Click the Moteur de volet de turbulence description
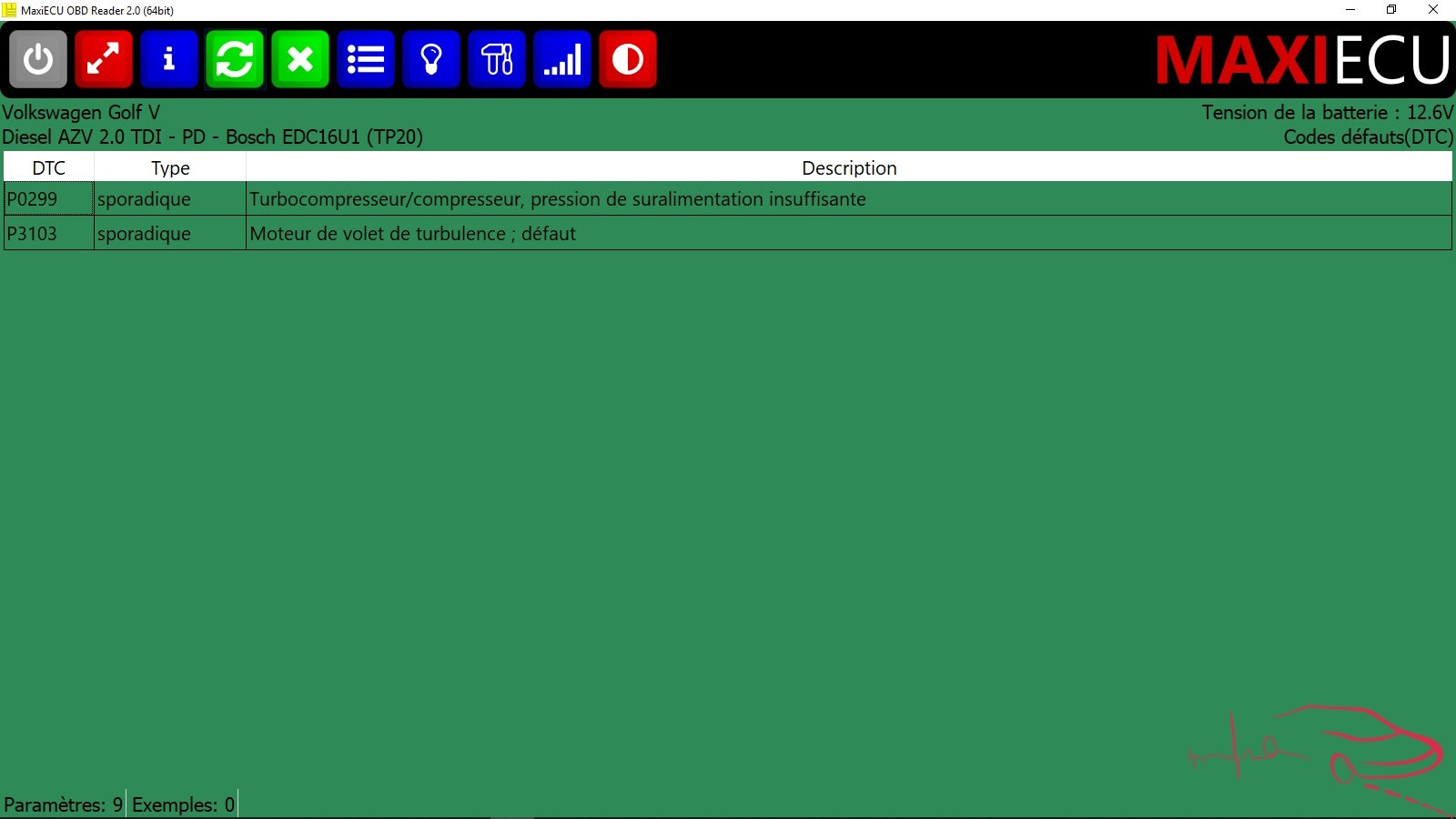The image size is (1456, 819). (x=849, y=233)
